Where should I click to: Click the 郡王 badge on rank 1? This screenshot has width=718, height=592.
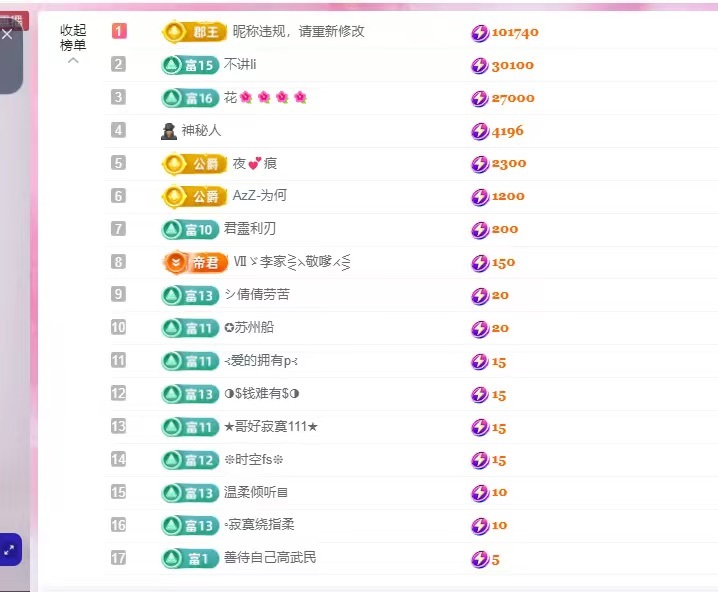[x=195, y=32]
